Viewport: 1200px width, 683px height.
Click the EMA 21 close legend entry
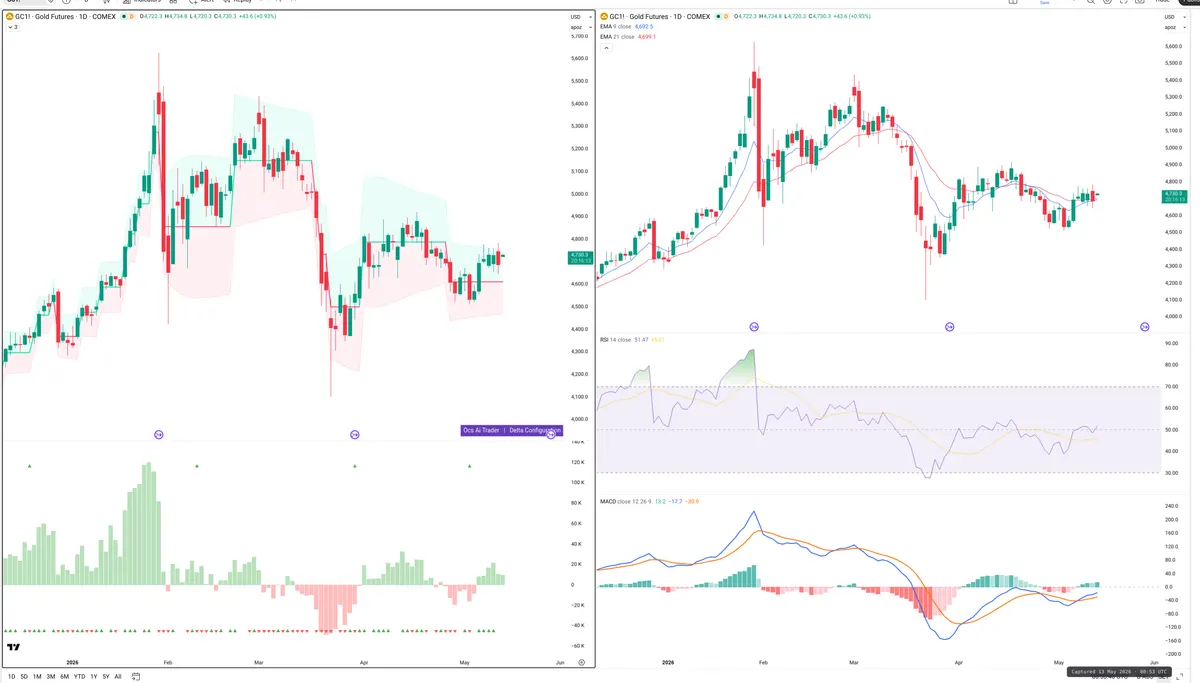pyautogui.click(x=616, y=37)
